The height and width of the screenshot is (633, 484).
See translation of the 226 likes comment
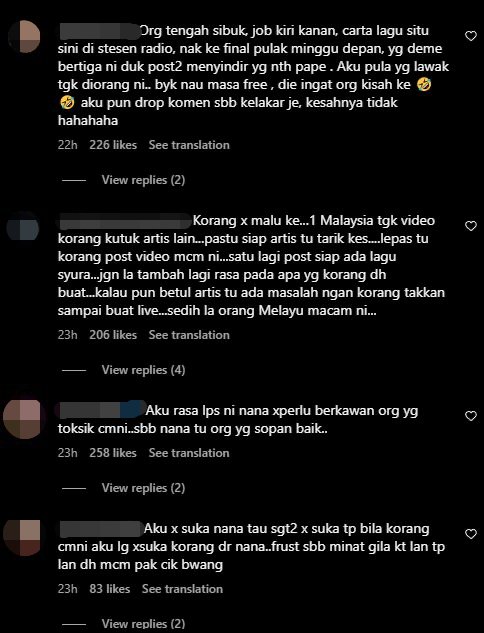189,145
